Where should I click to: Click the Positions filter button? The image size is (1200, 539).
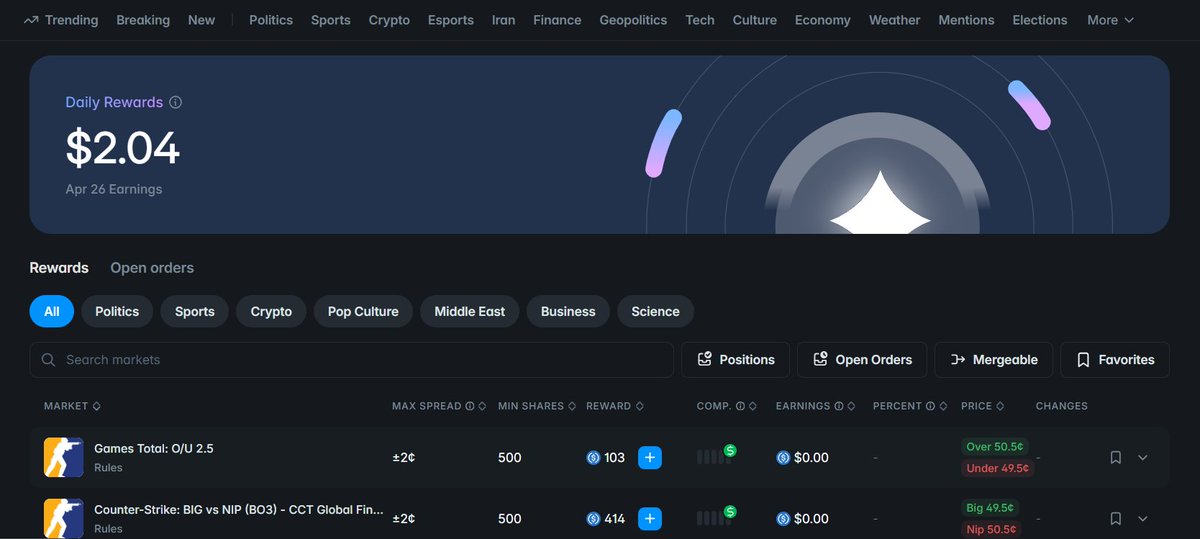pos(735,360)
